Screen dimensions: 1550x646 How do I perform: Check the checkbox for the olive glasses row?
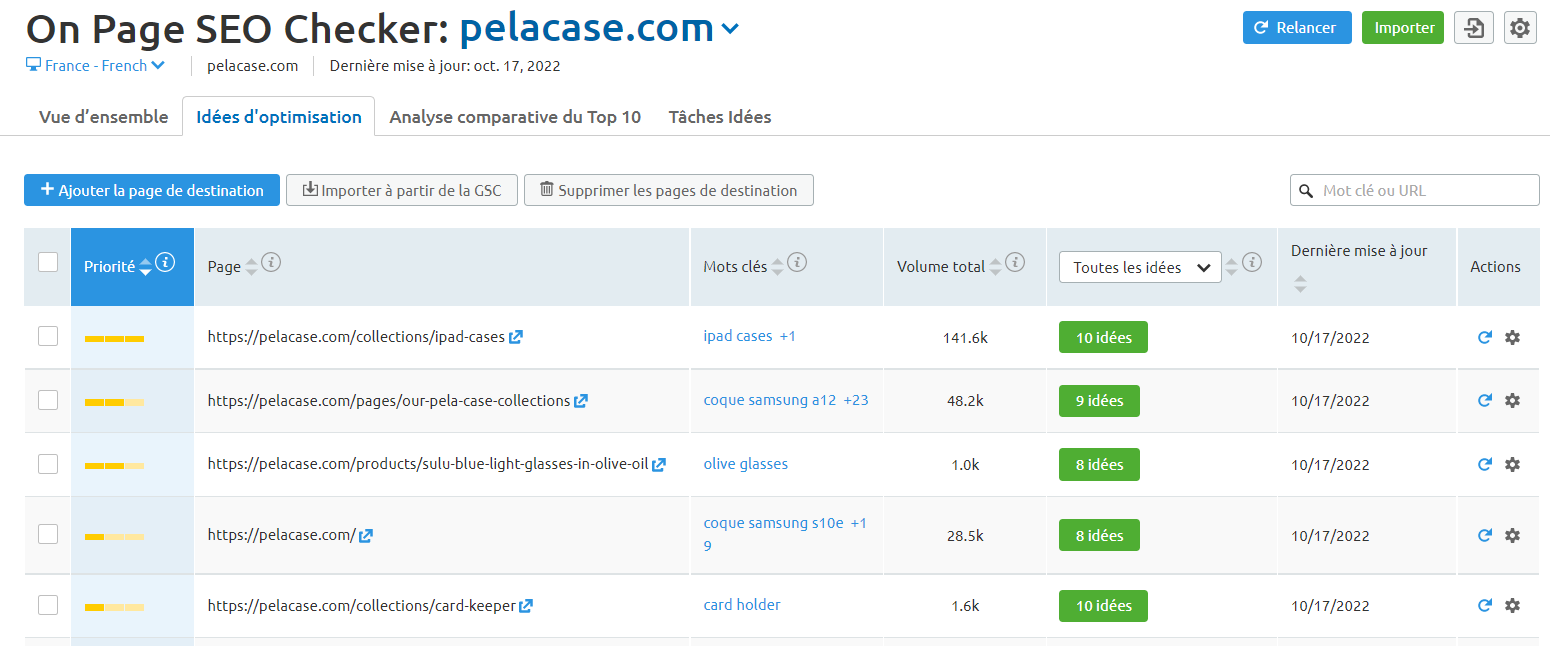(x=47, y=464)
